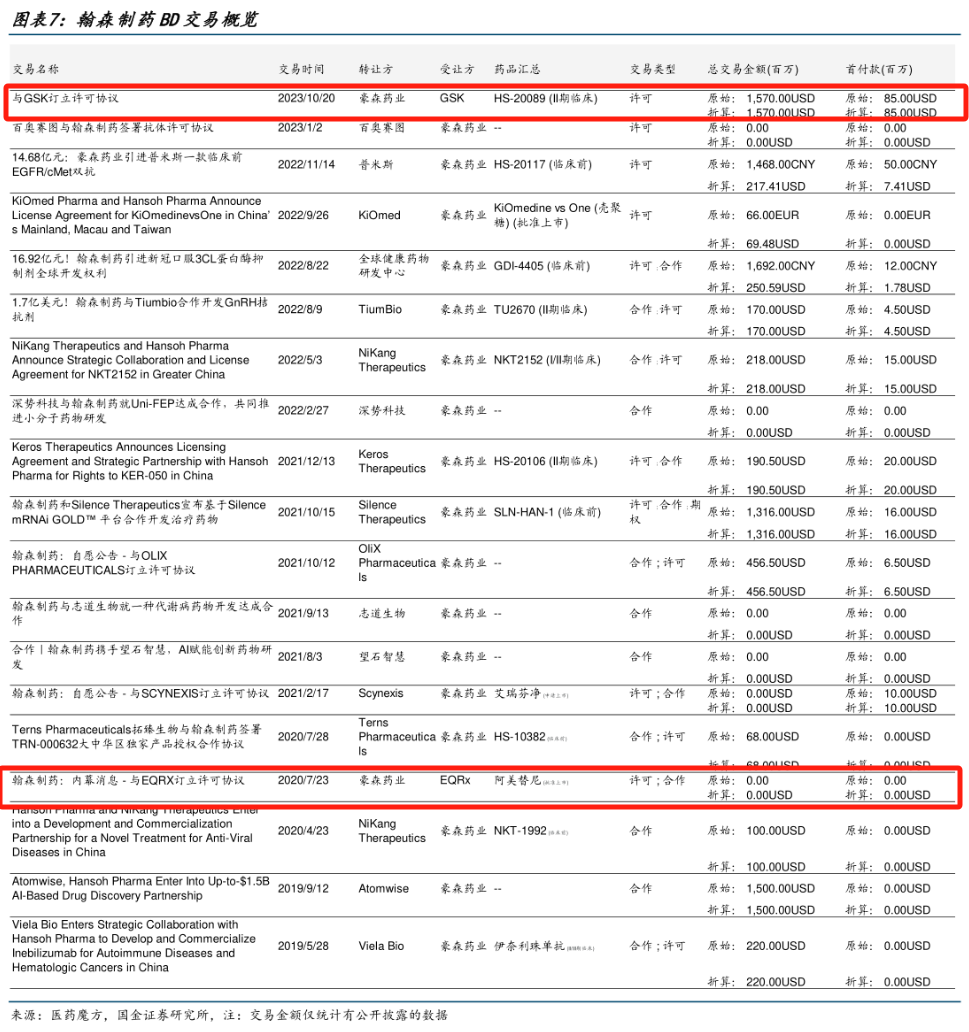969x1032 pixels.
Task: Select the 交易时间 column header
Action: point(301,69)
